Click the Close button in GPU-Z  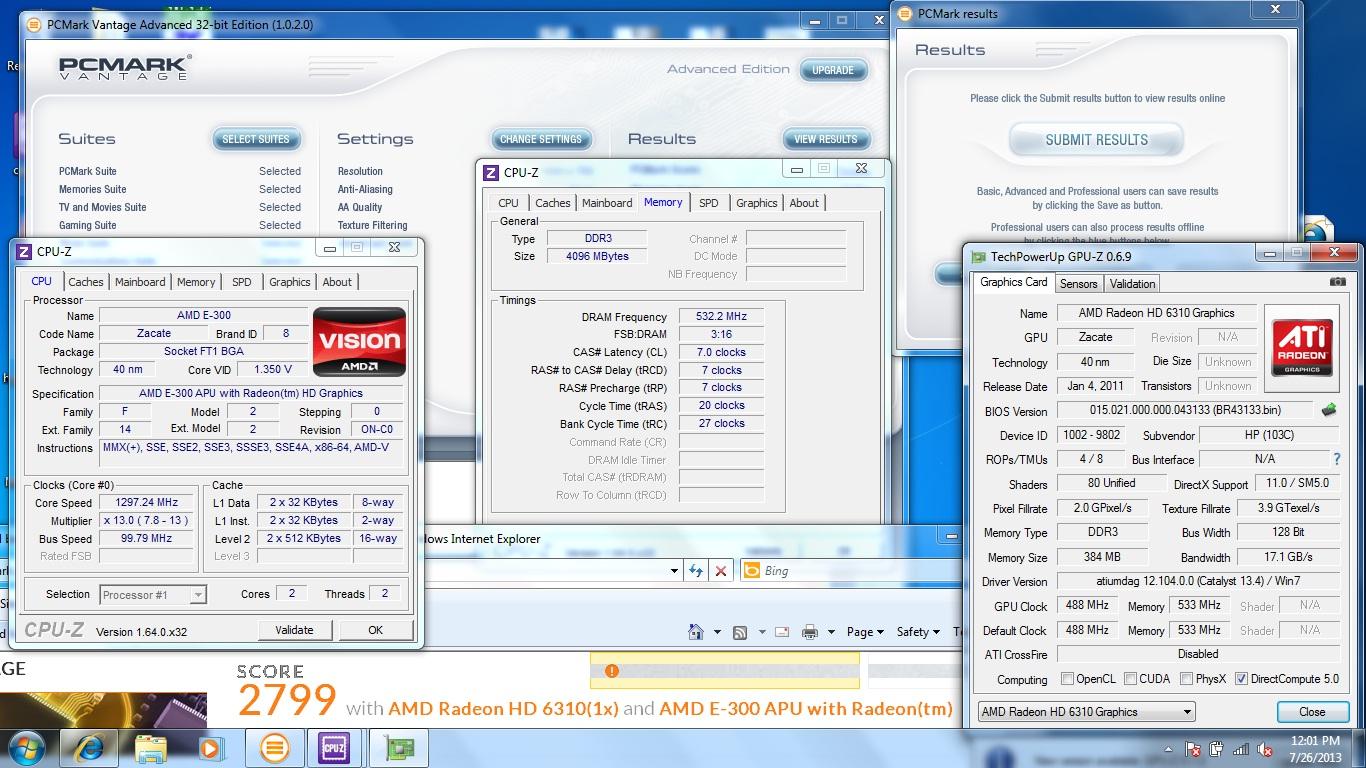tap(1312, 712)
